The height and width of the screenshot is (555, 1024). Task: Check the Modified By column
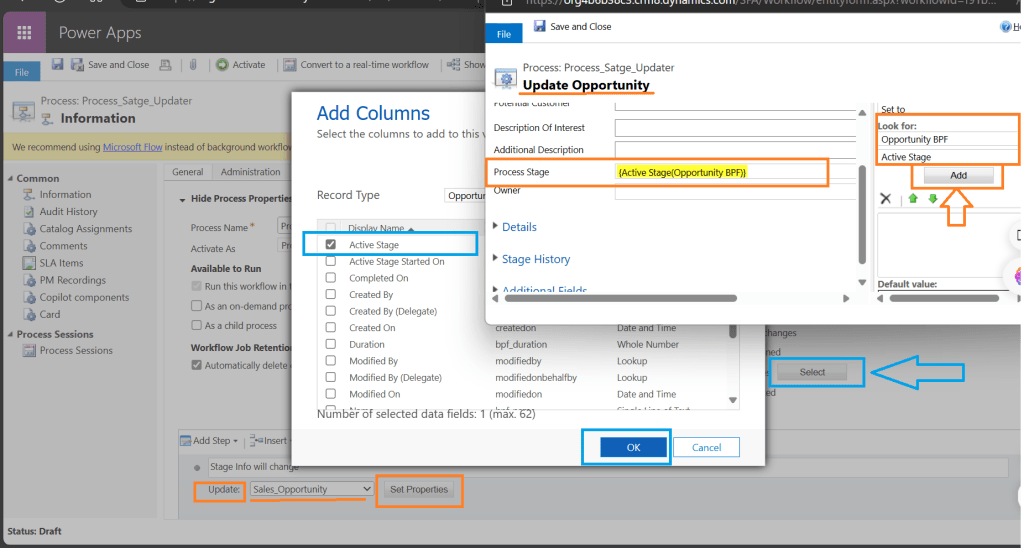click(330, 360)
